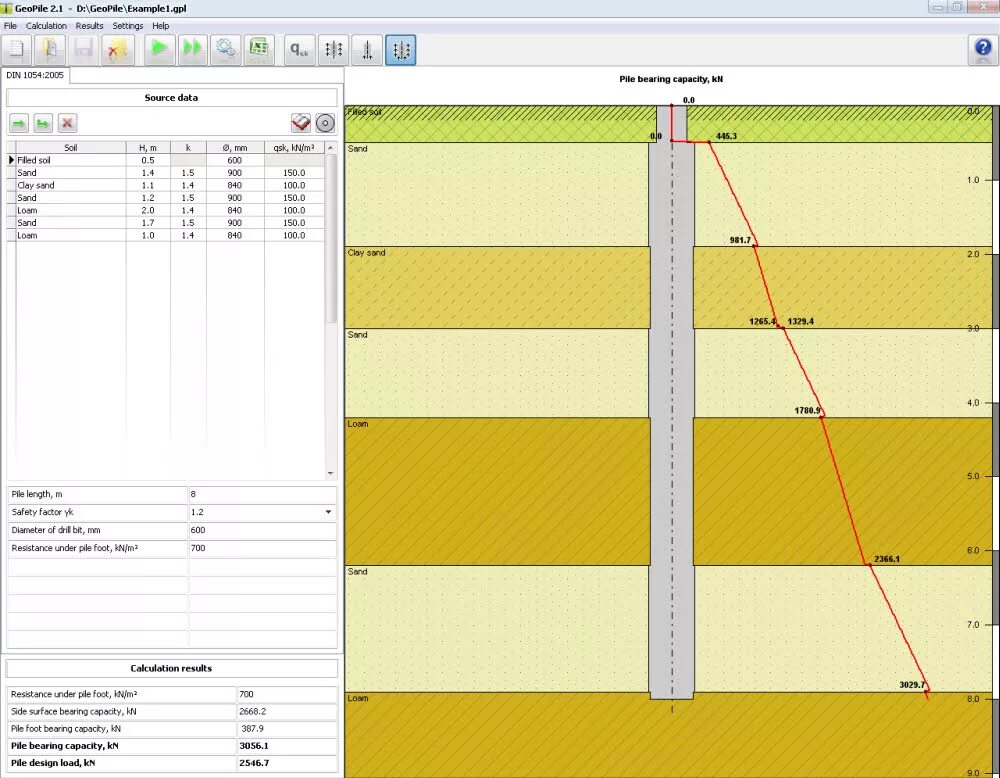1000x778 pixels.
Task: Open the Settings menu
Action: point(128,26)
